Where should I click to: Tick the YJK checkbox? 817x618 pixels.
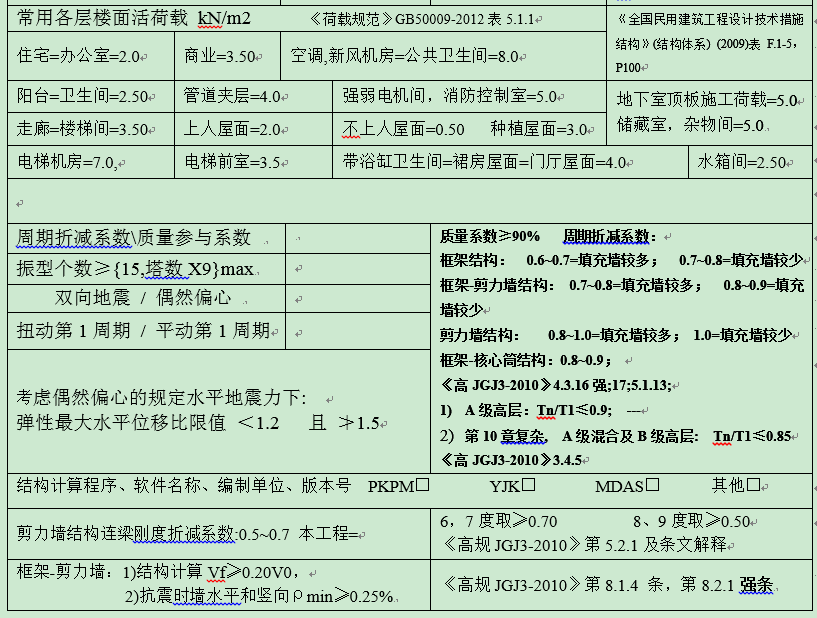click(528, 485)
